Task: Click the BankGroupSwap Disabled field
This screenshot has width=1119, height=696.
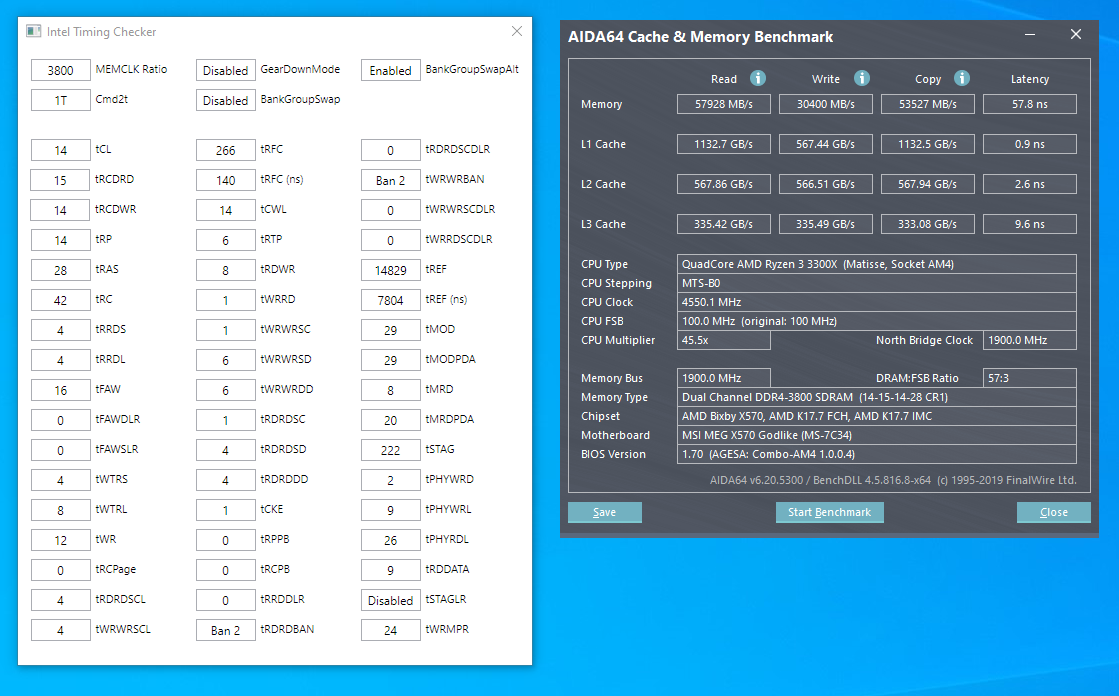Action: click(226, 100)
